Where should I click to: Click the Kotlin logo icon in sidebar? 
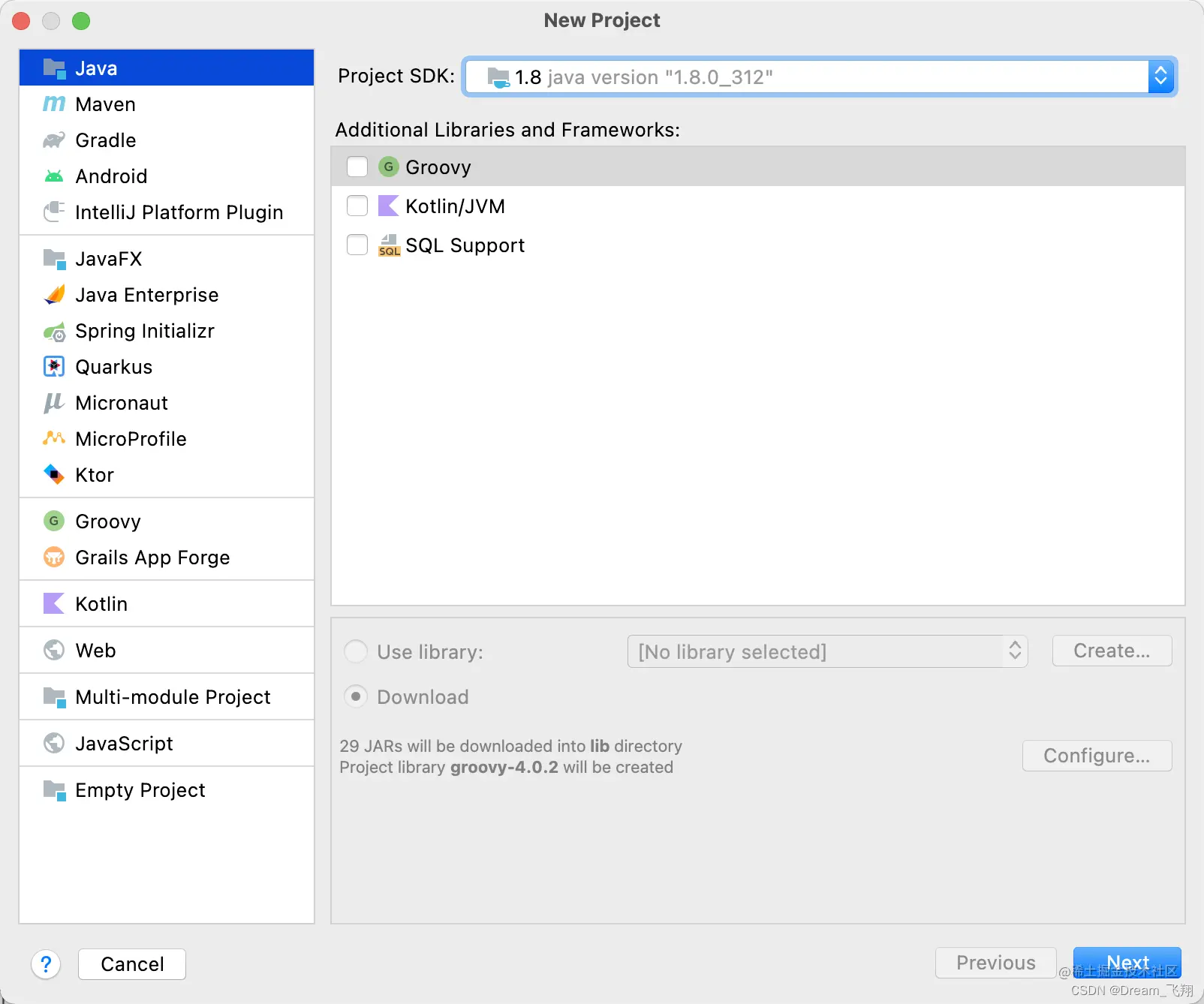(x=54, y=604)
